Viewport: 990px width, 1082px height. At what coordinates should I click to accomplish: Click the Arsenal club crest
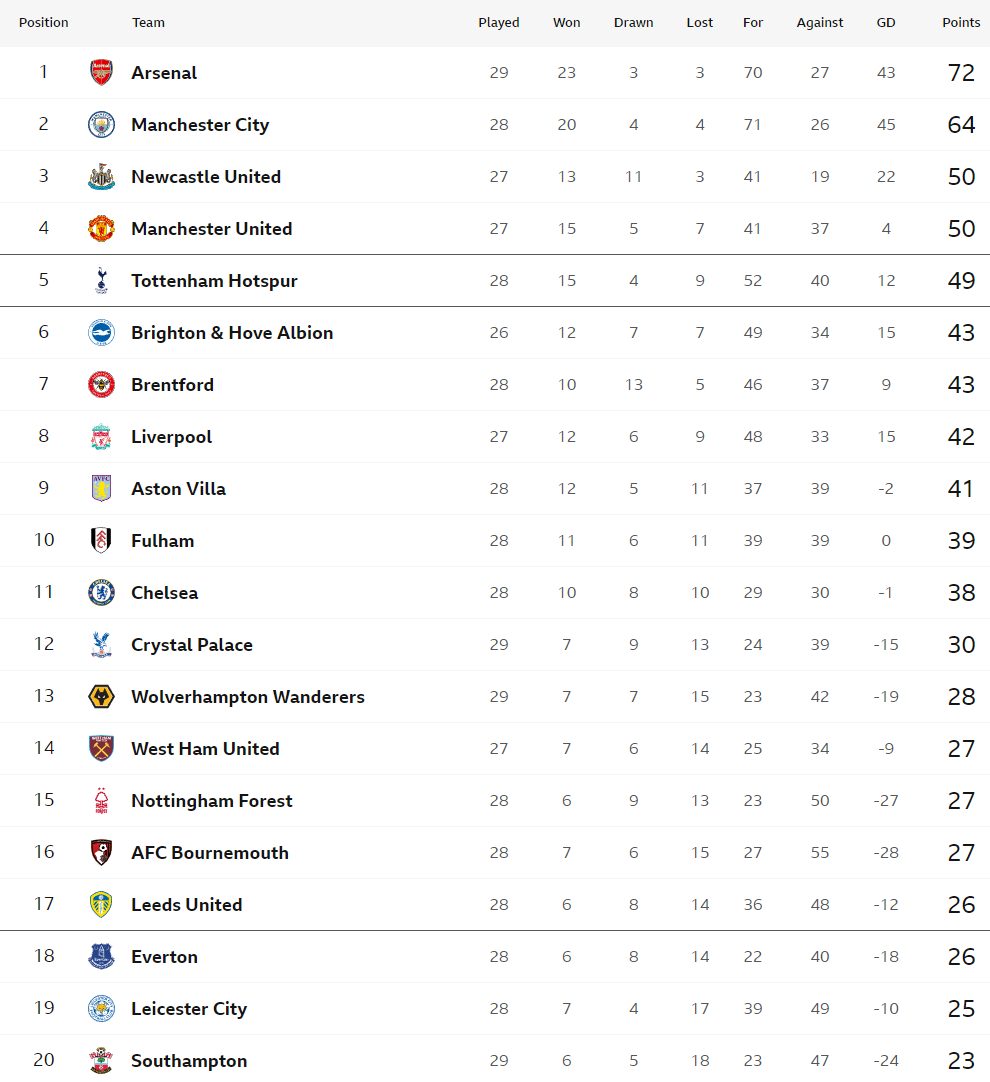(101, 72)
